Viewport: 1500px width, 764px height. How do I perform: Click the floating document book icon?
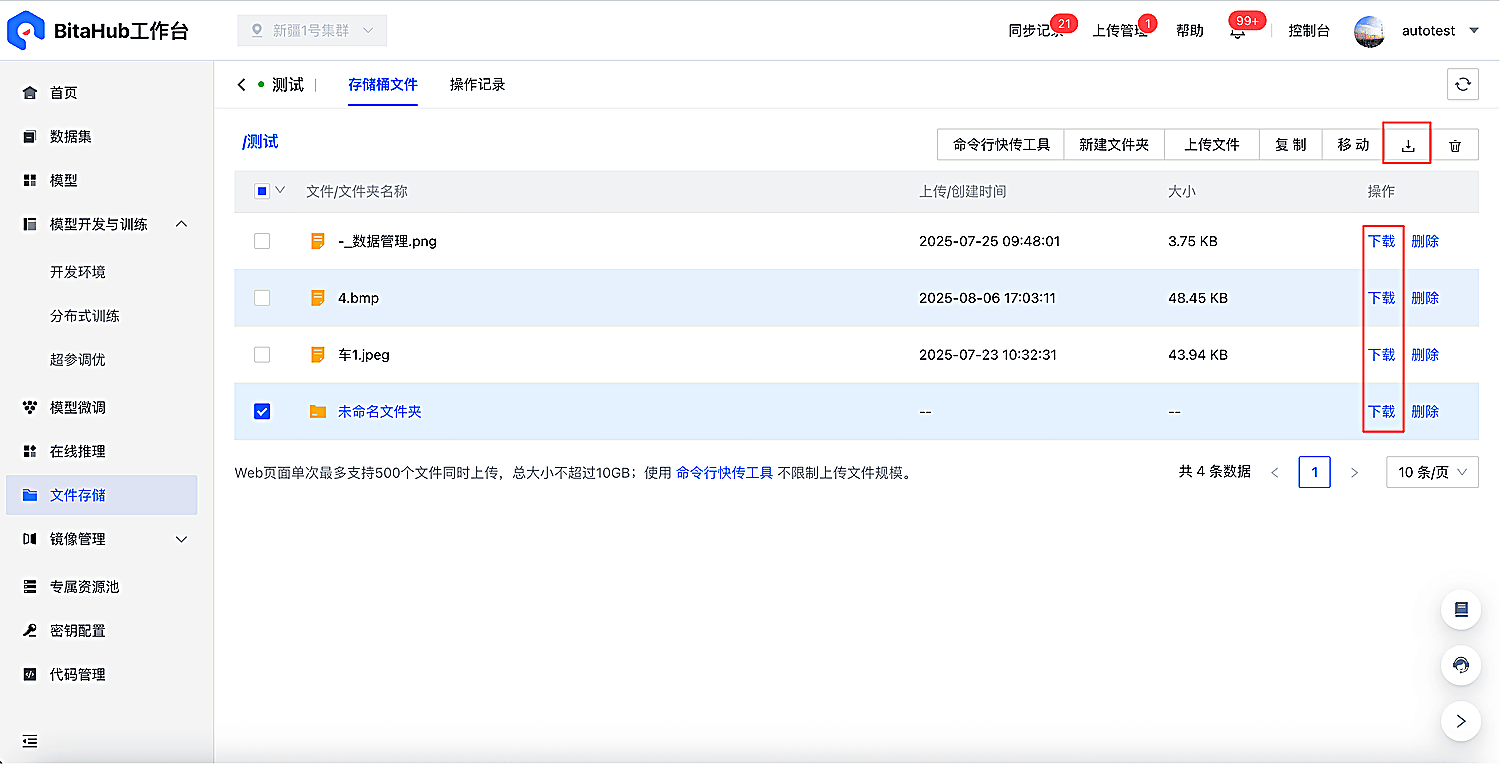[x=1461, y=609]
